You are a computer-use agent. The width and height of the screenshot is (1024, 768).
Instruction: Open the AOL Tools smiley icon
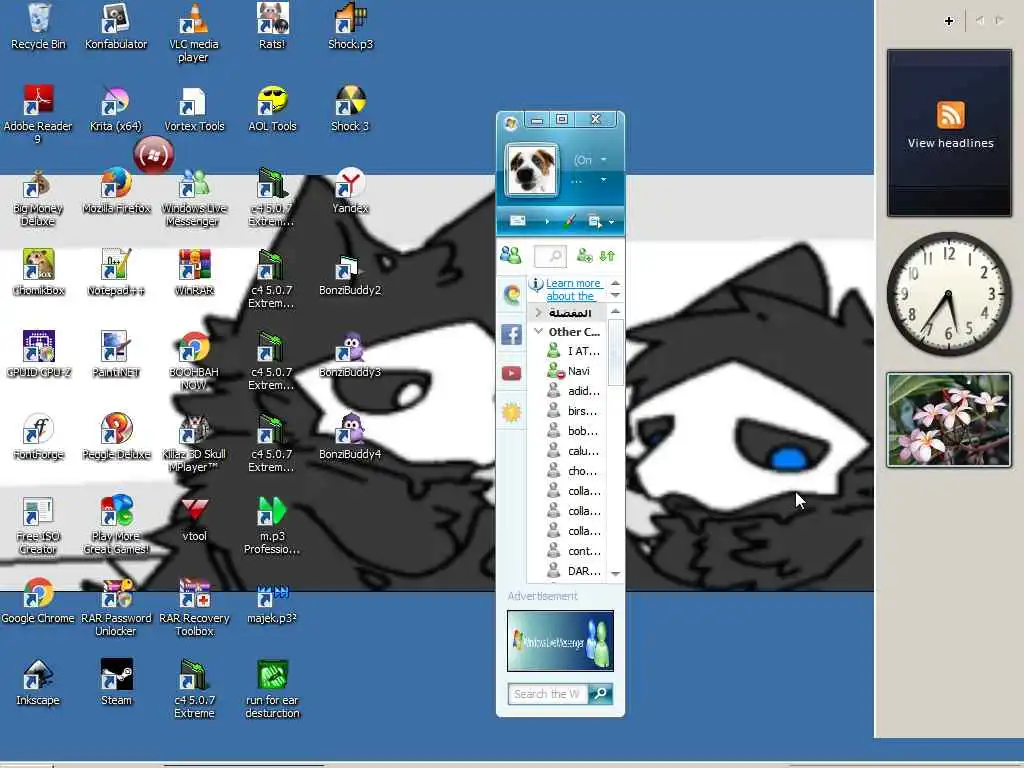tap(272, 109)
